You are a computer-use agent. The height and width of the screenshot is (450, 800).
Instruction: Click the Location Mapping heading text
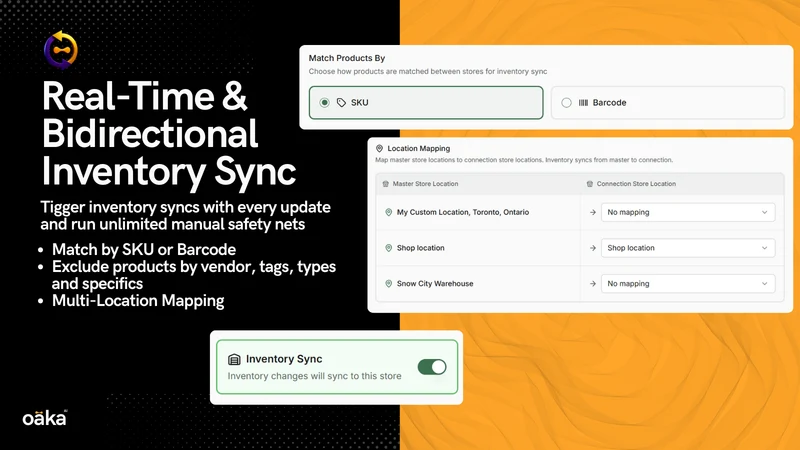[418, 148]
